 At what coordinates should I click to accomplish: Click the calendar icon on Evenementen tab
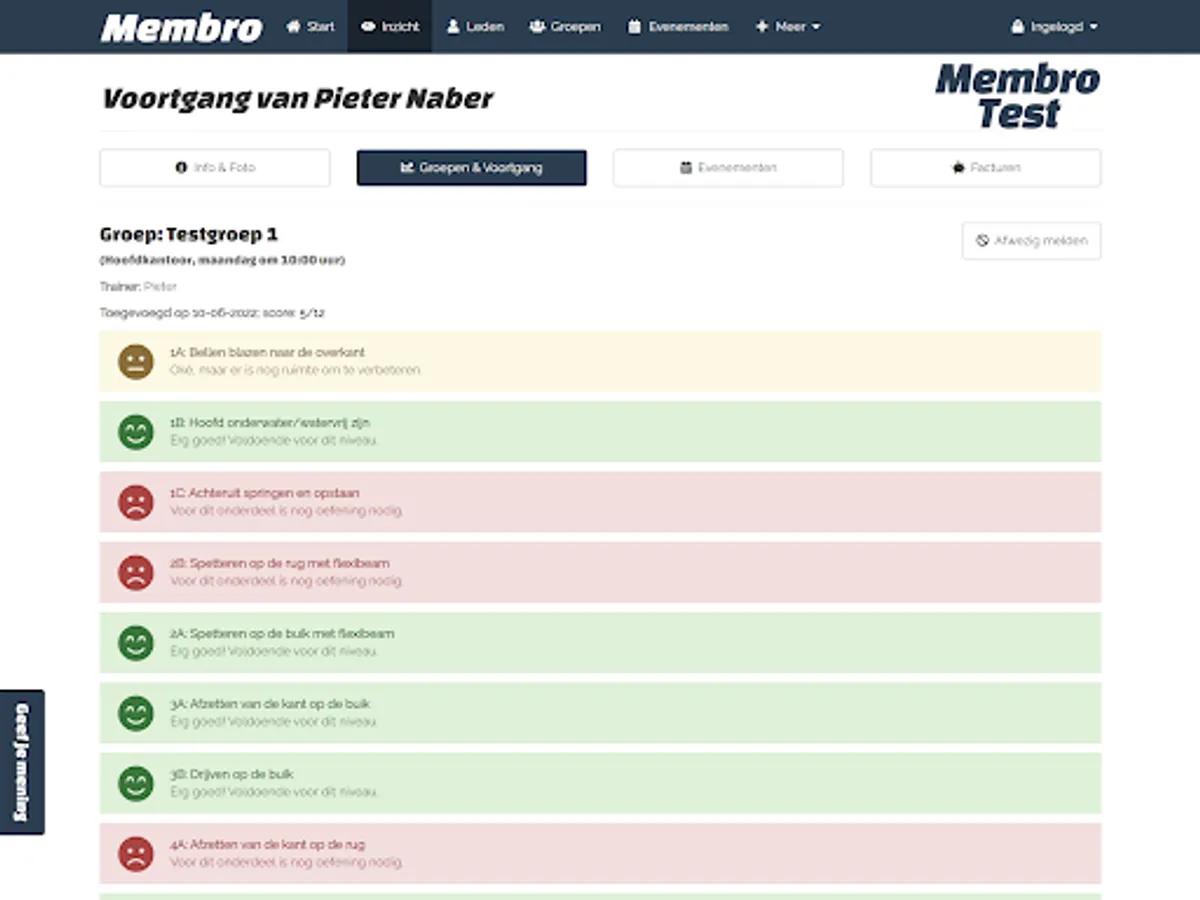click(x=686, y=168)
